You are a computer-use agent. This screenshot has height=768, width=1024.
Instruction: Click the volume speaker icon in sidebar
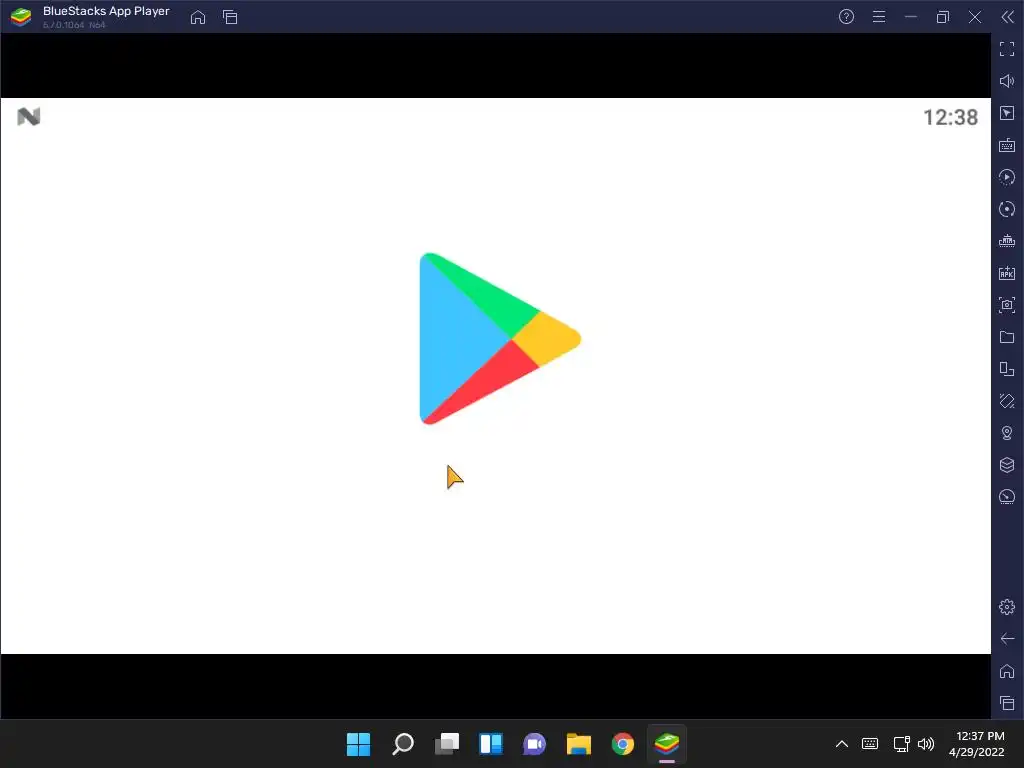1007,81
